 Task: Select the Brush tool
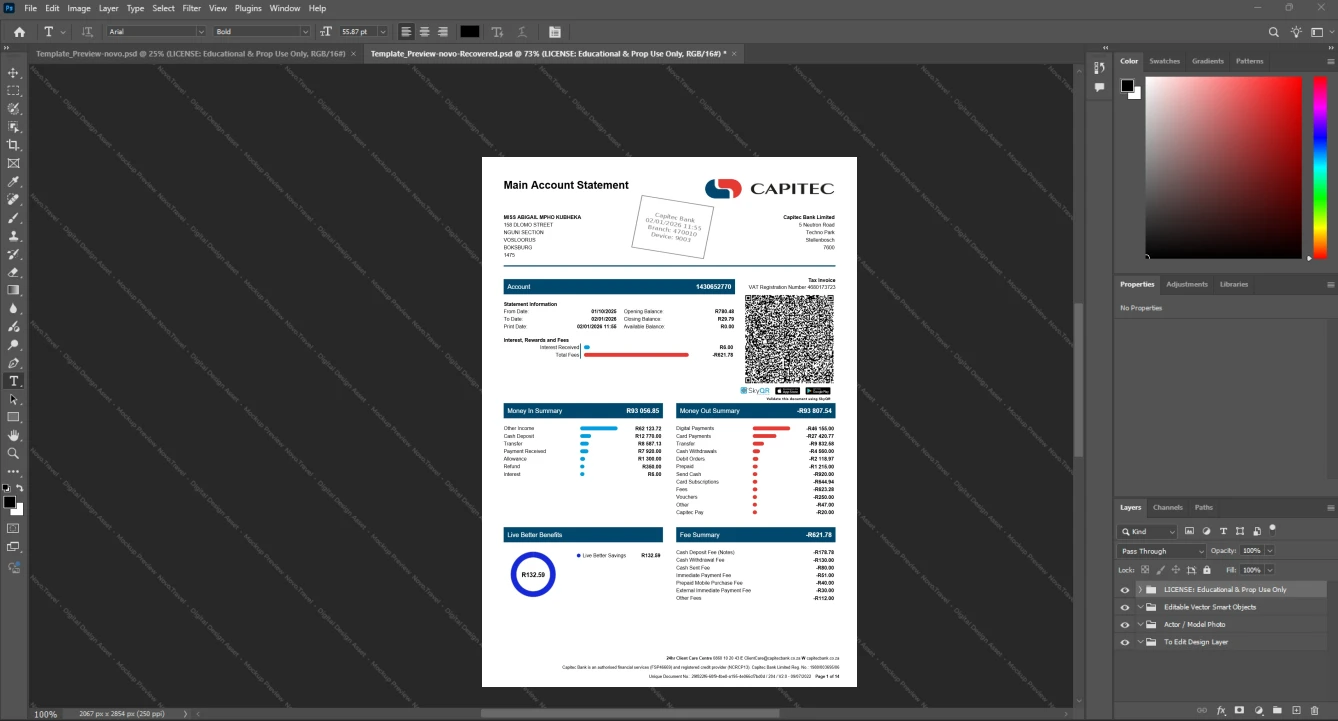[x=14, y=218]
